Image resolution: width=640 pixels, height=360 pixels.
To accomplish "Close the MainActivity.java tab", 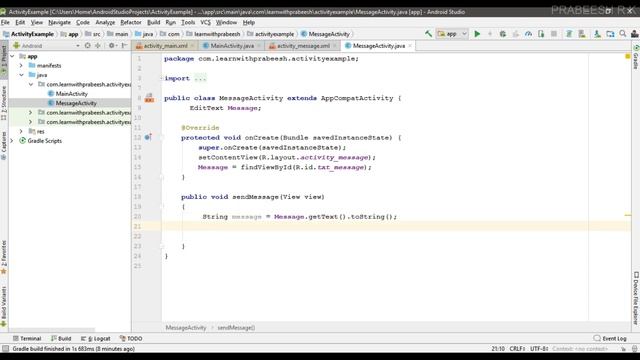I will tap(259, 46).
